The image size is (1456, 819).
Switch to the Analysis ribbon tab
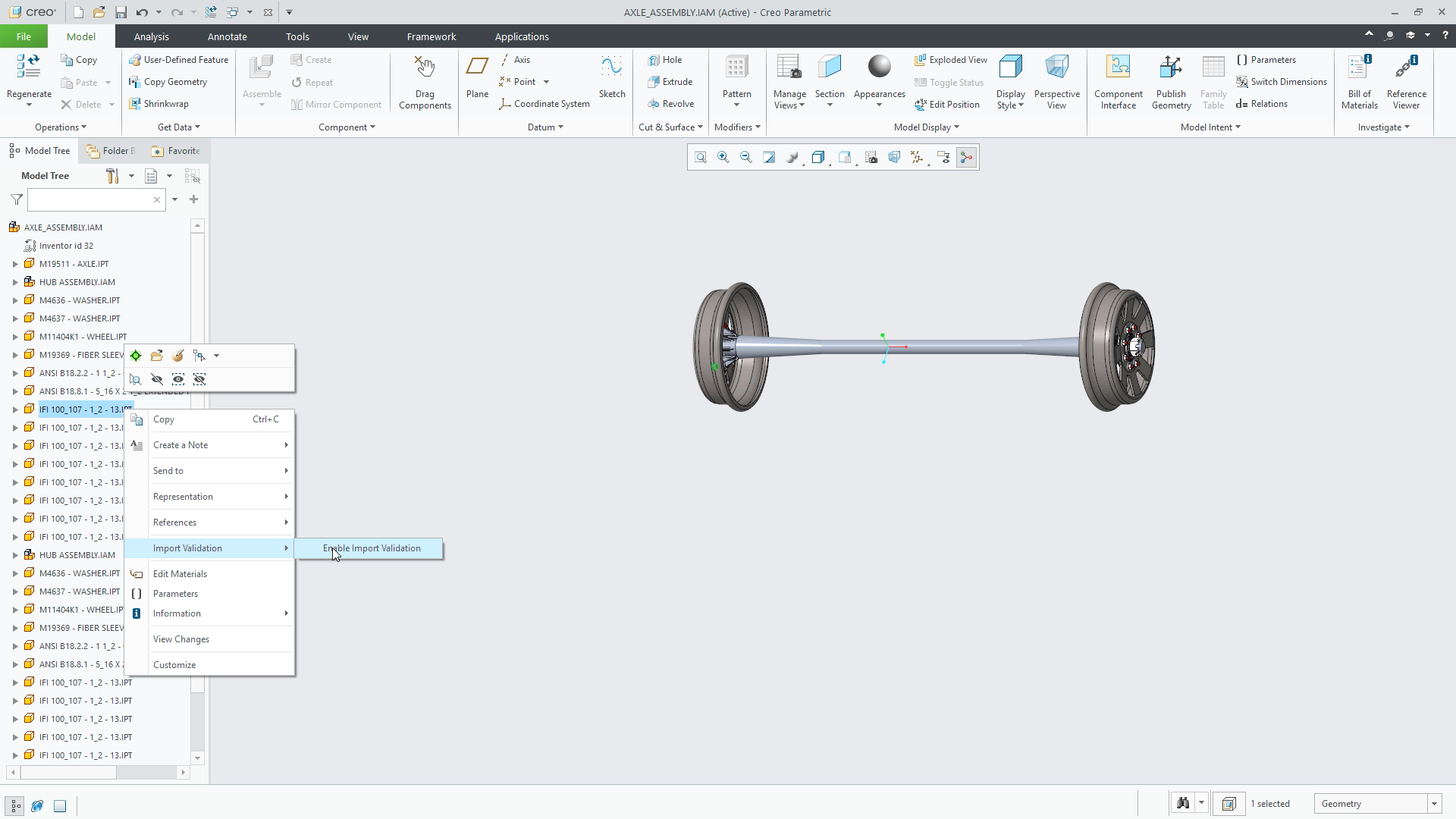151,36
